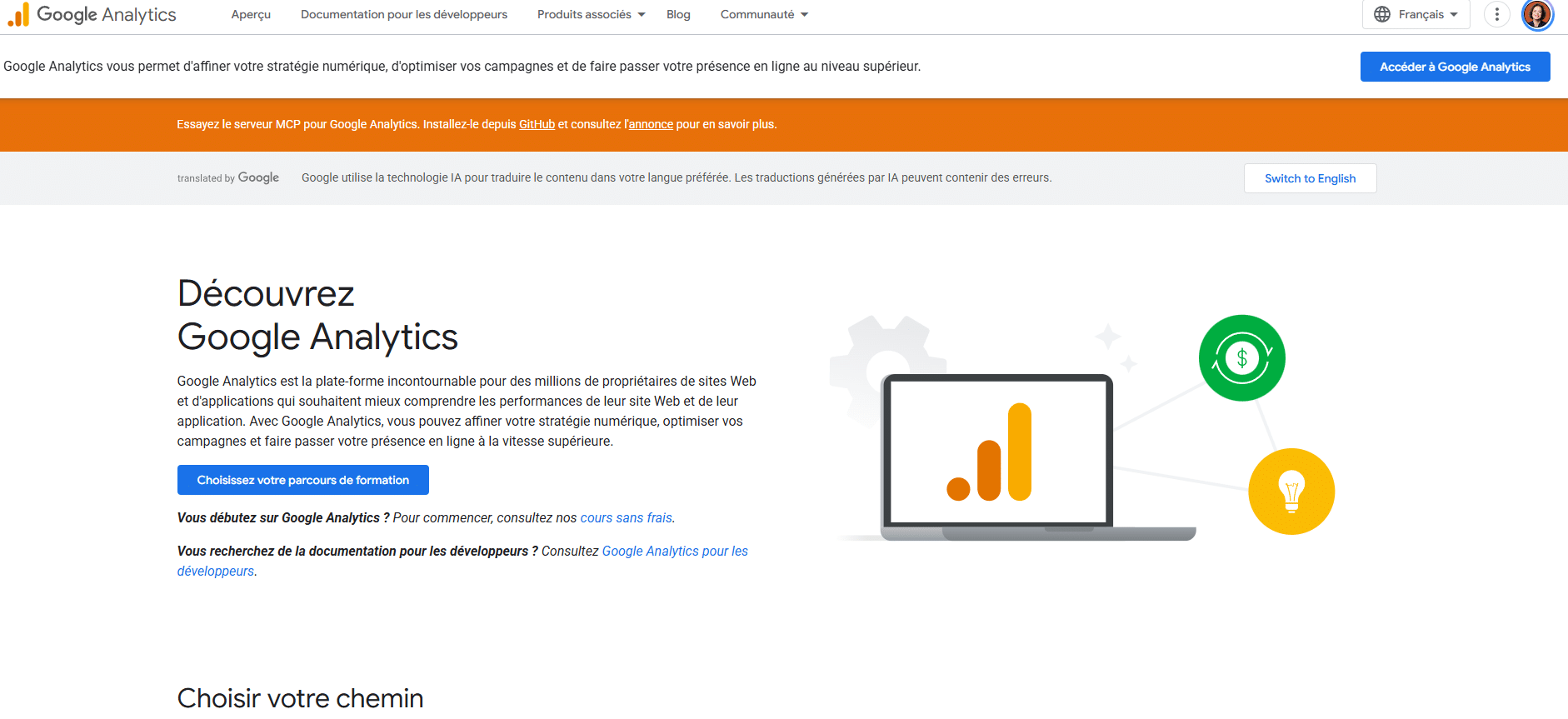Open the Français language selector

click(x=1416, y=14)
